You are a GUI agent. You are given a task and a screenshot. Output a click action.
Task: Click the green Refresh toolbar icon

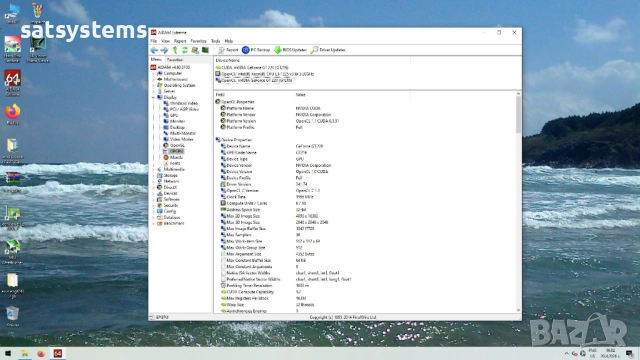coord(185,50)
